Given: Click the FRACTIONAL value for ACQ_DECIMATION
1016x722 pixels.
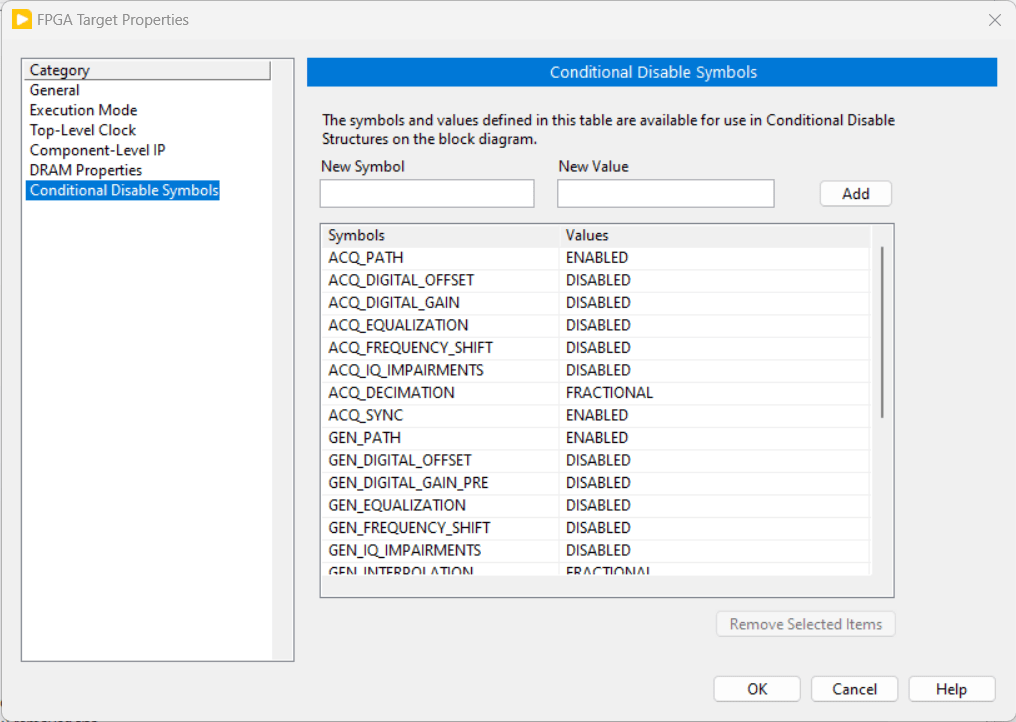Looking at the screenshot, I should (608, 392).
